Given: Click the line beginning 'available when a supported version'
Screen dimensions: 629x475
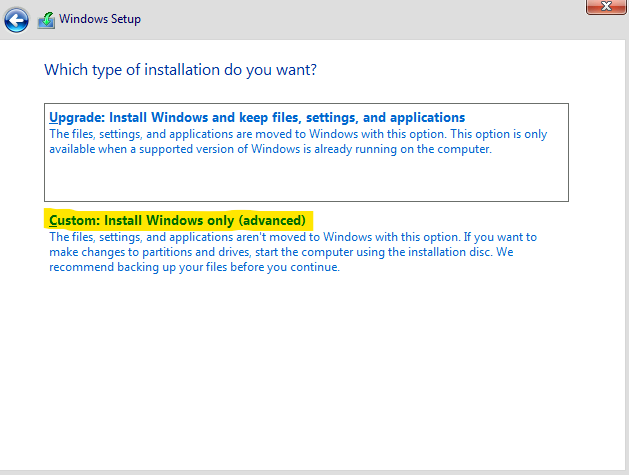Looking at the screenshot, I should click(x=270, y=149).
